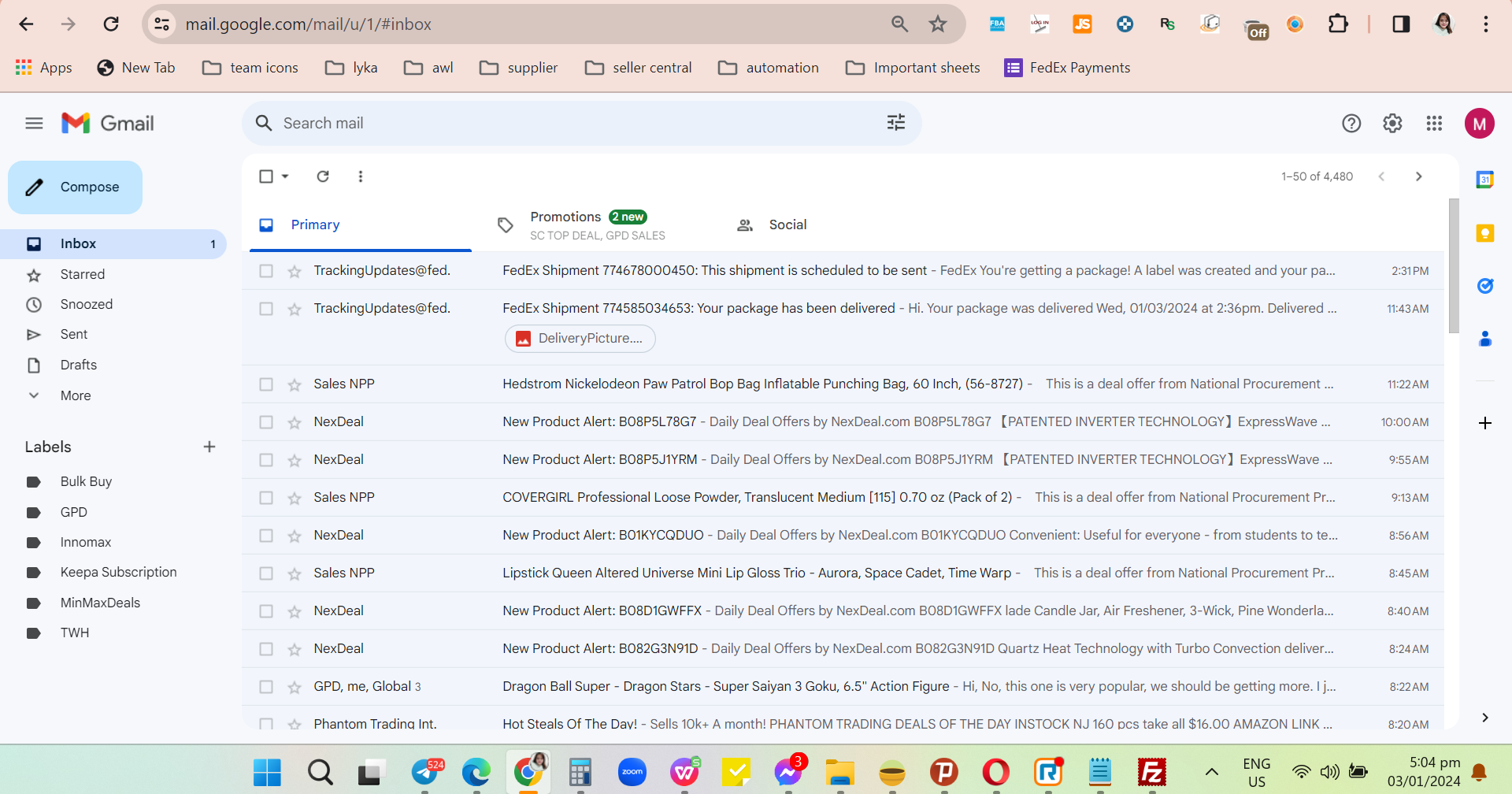
Task: Go to the older messages page
Action: tap(1419, 176)
